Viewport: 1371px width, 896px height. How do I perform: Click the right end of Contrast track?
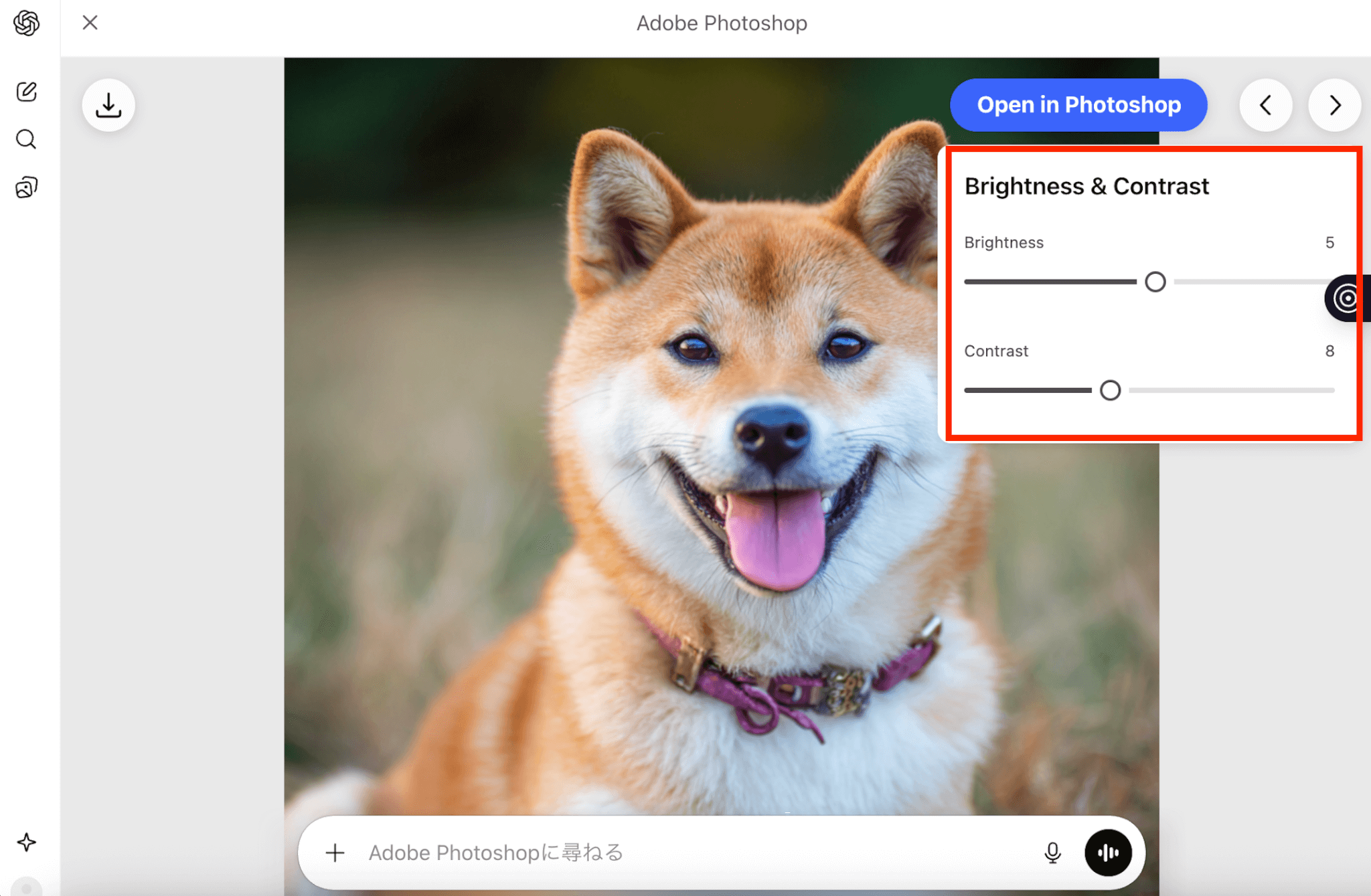click(1331, 390)
